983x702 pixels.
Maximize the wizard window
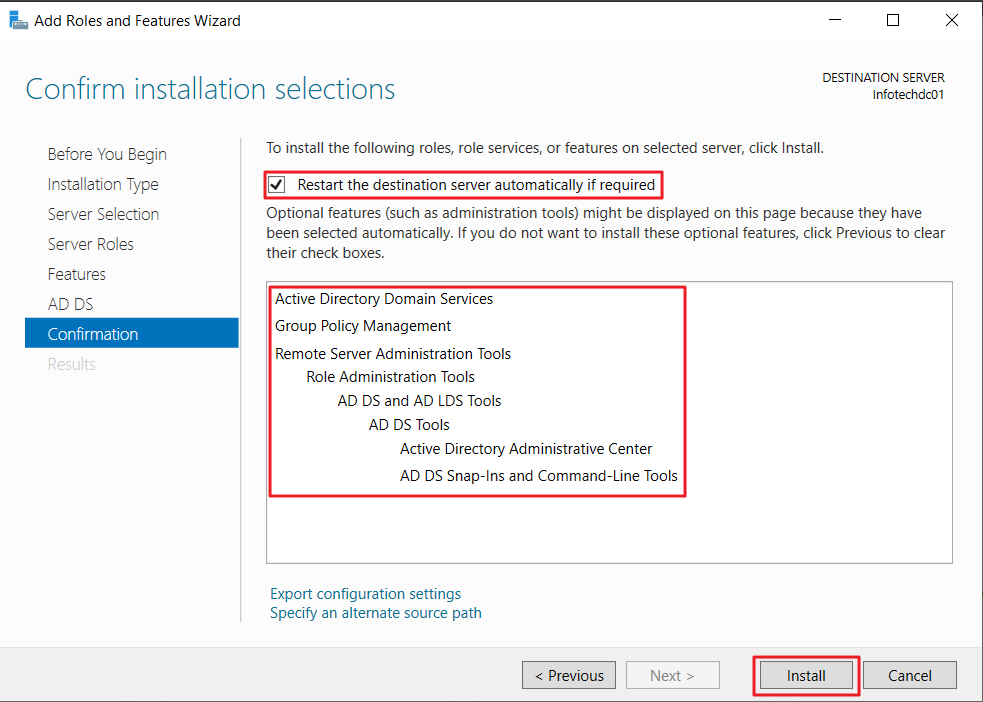pos(893,20)
